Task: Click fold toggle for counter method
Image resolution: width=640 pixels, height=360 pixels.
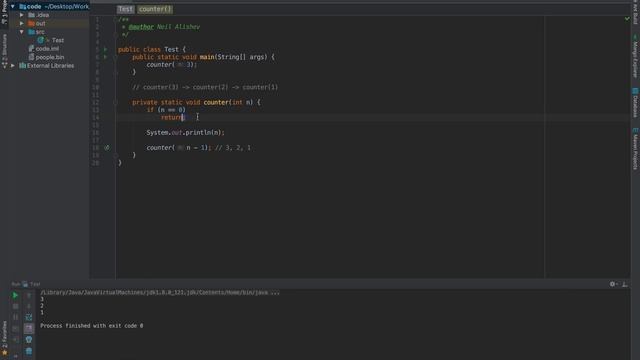Action: [x=116, y=102]
